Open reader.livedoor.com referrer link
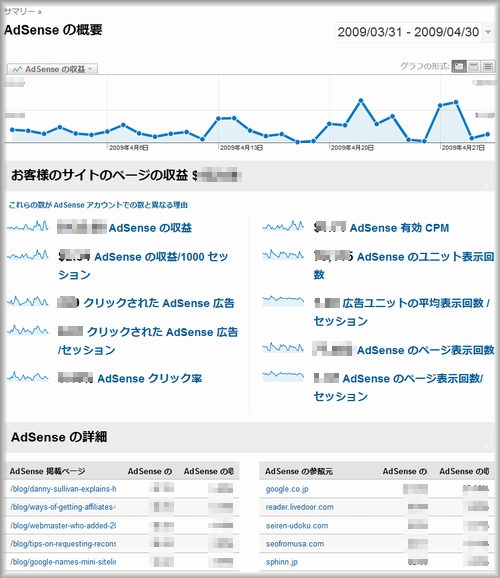500x578 pixels. click(x=299, y=507)
